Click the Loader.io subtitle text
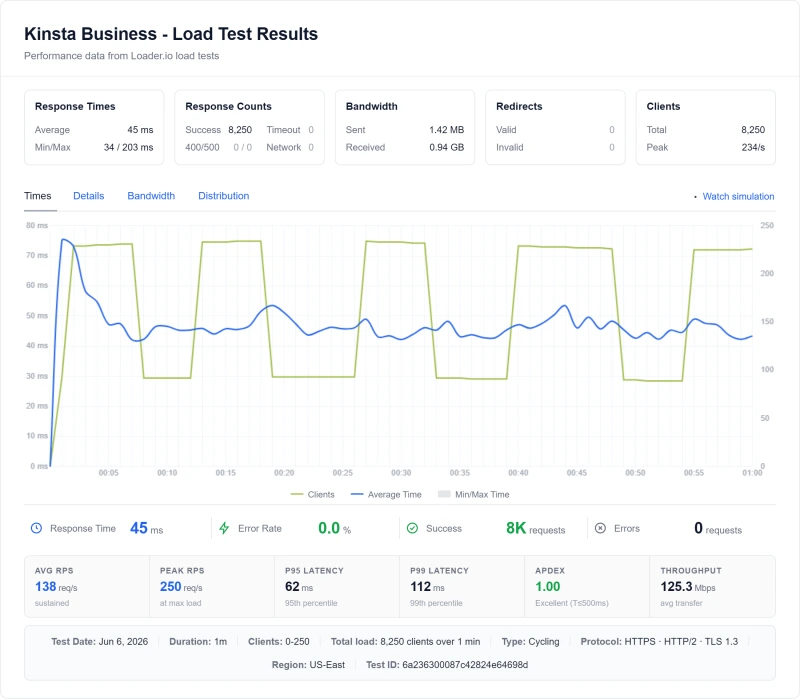The width and height of the screenshot is (800, 699). pyautogui.click(x=121, y=56)
